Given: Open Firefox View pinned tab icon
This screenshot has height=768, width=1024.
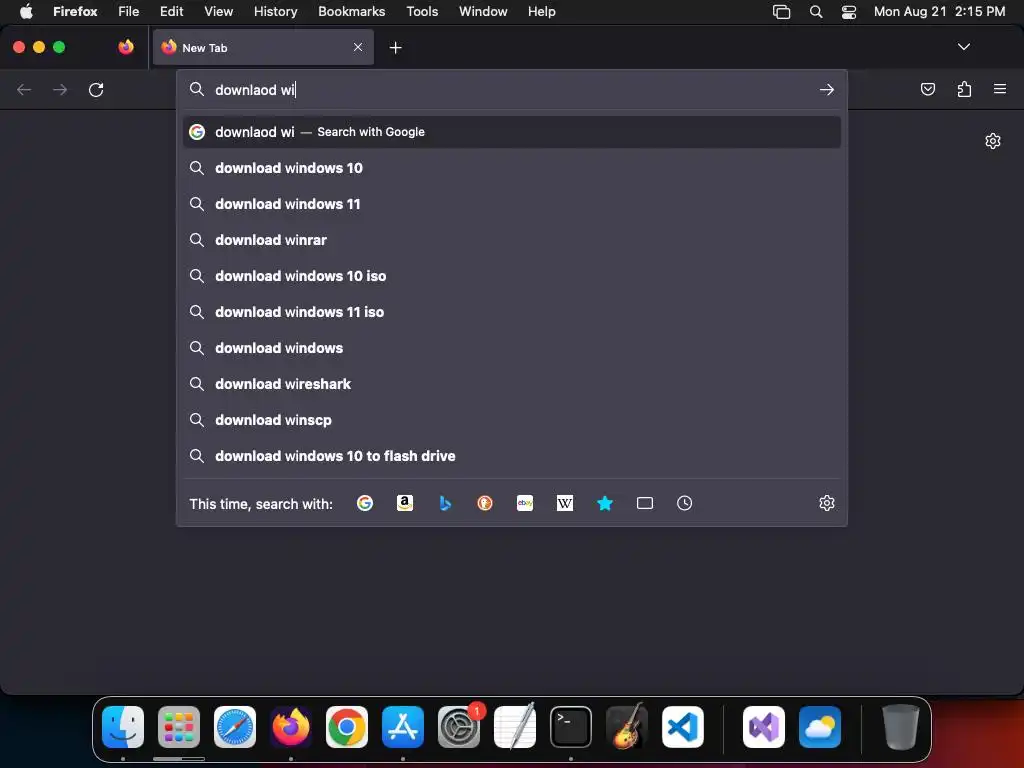Looking at the screenshot, I should pyautogui.click(x=126, y=47).
